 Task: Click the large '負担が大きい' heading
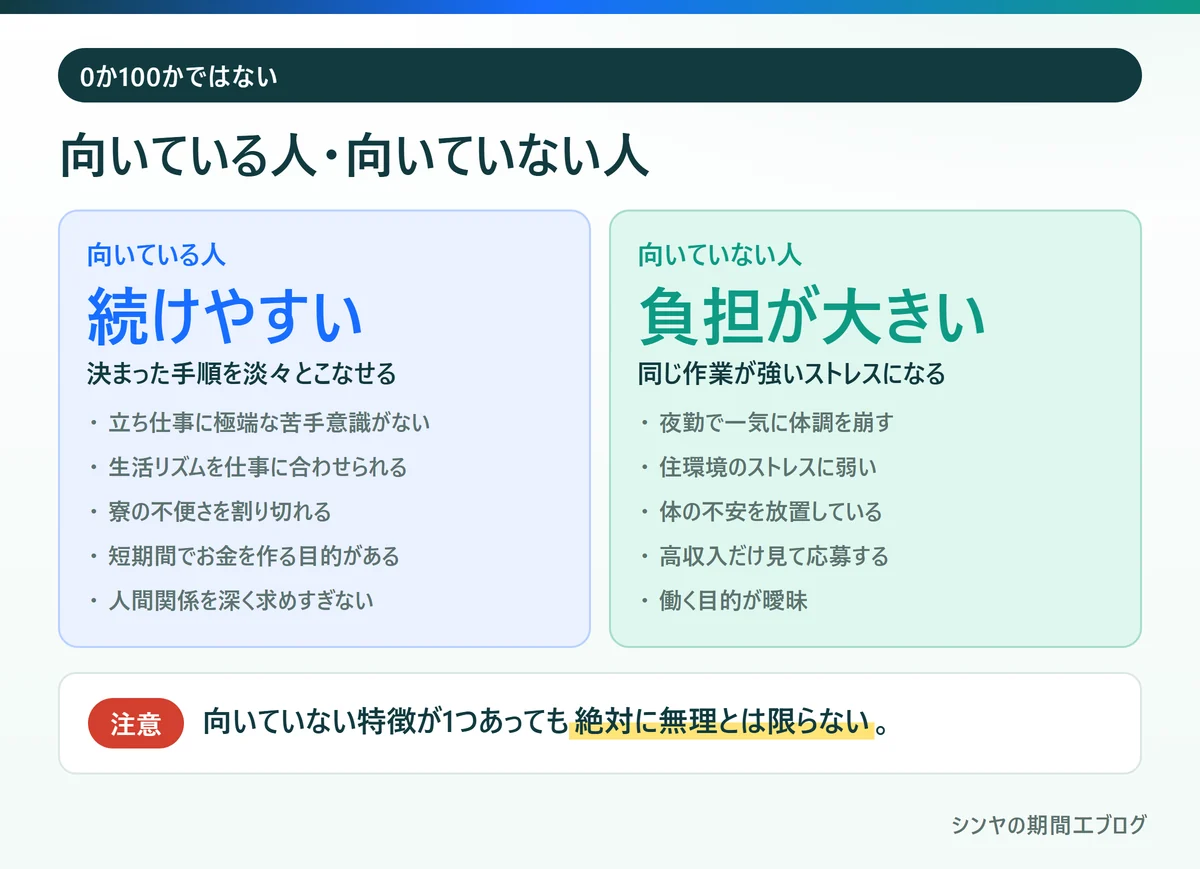click(x=813, y=316)
